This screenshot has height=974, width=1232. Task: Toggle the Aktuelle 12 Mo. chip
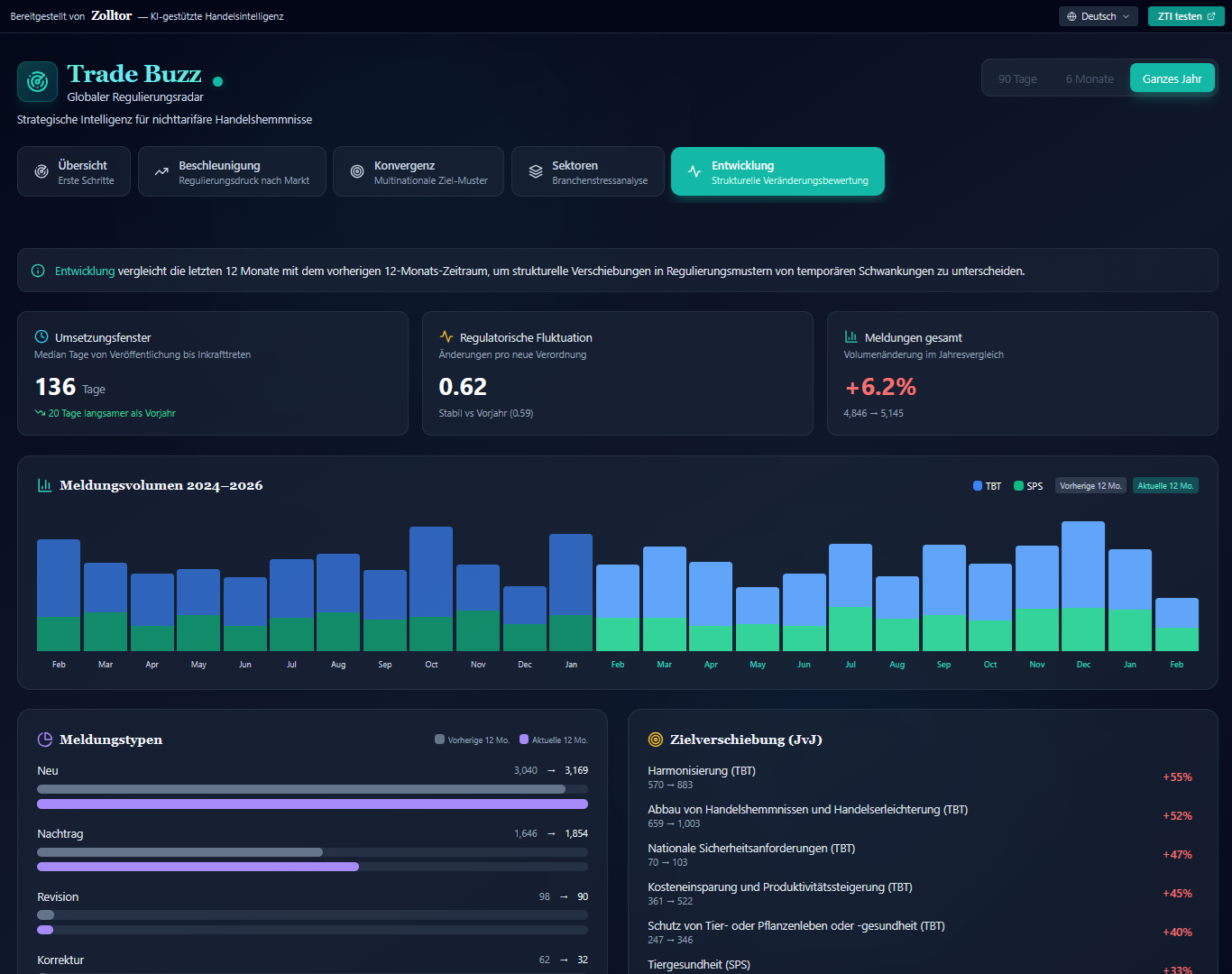[1165, 485]
